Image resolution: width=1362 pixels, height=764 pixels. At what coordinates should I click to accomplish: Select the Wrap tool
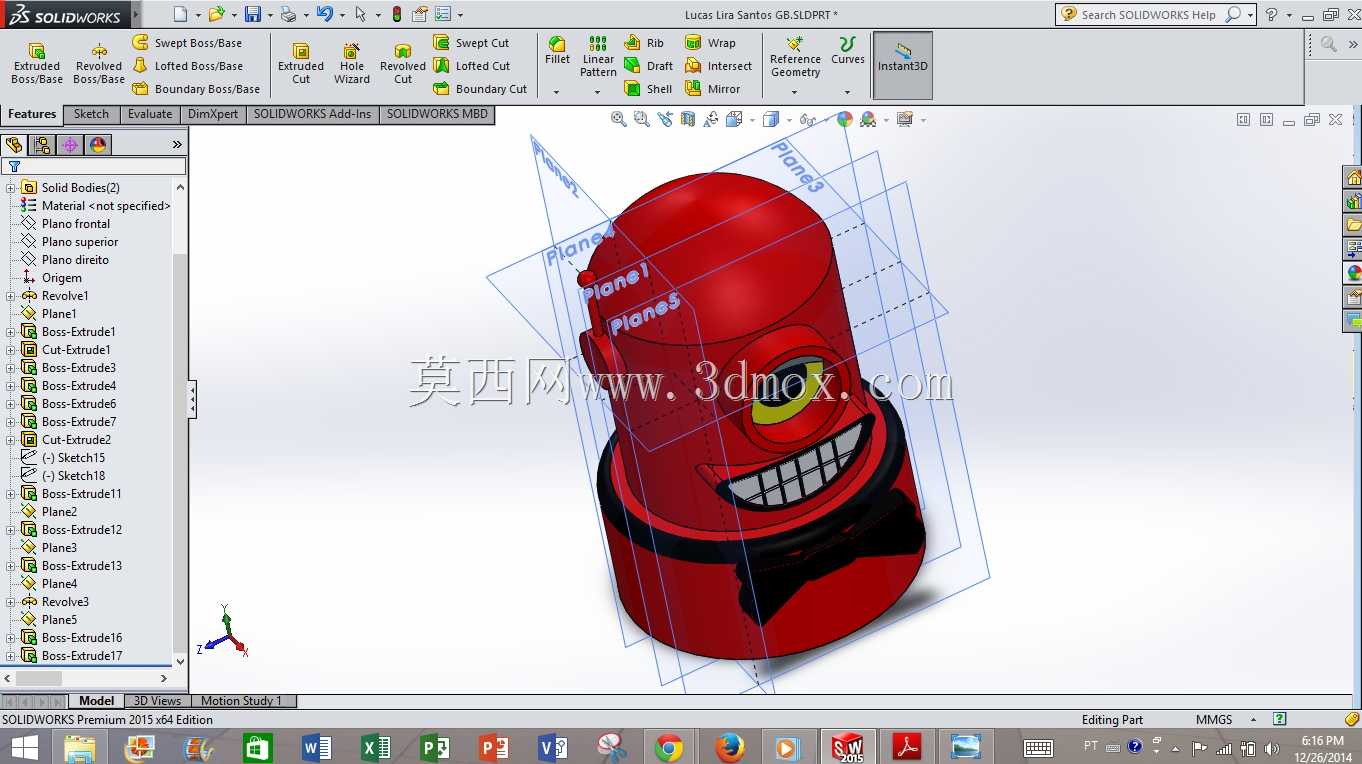click(x=710, y=43)
